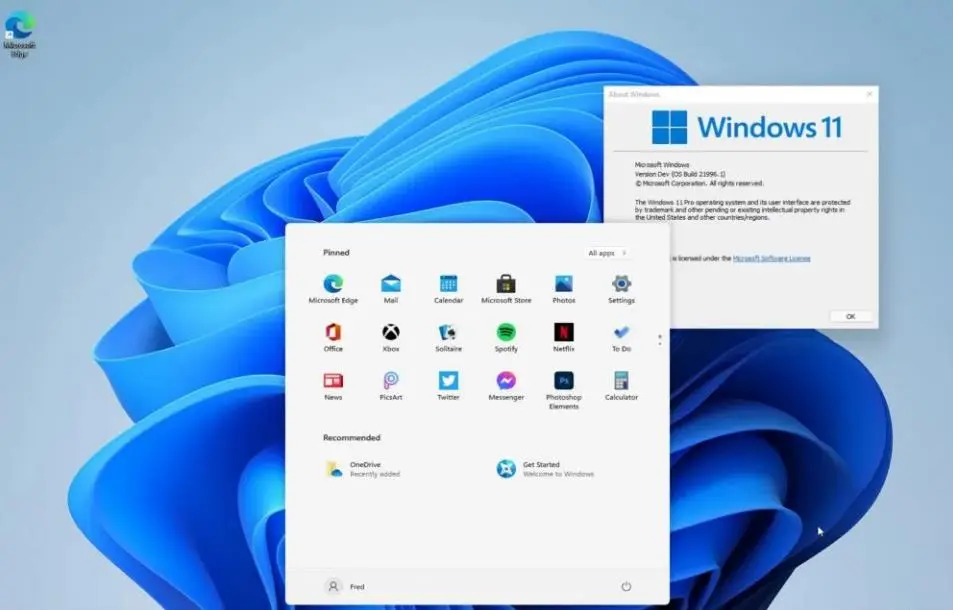Launch Messenger
This screenshot has width=953, height=610.
pyautogui.click(x=506, y=386)
